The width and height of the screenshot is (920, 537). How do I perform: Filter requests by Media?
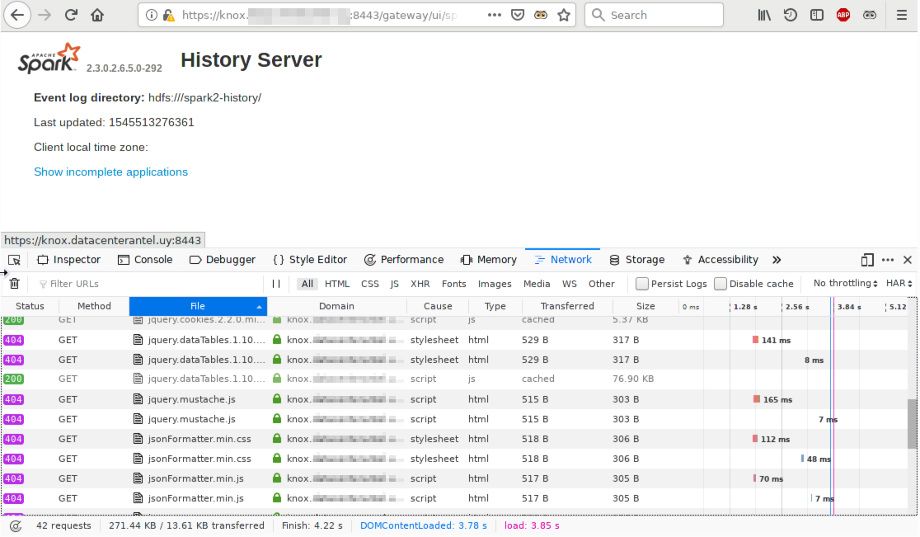(x=537, y=283)
